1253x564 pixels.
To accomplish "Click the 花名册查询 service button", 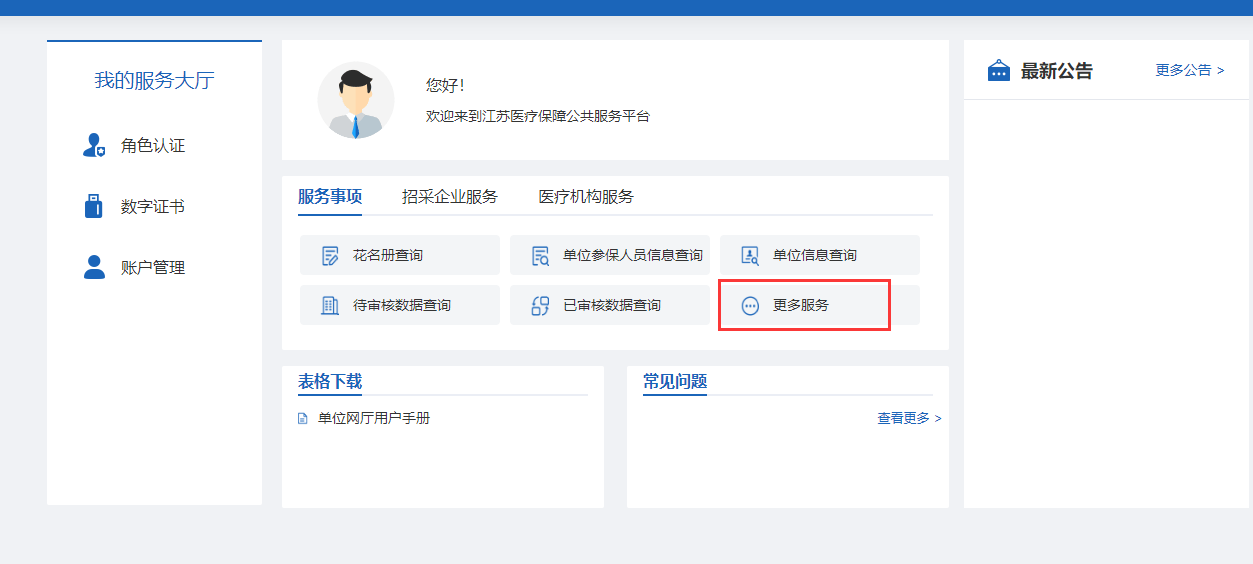I will click(400, 256).
